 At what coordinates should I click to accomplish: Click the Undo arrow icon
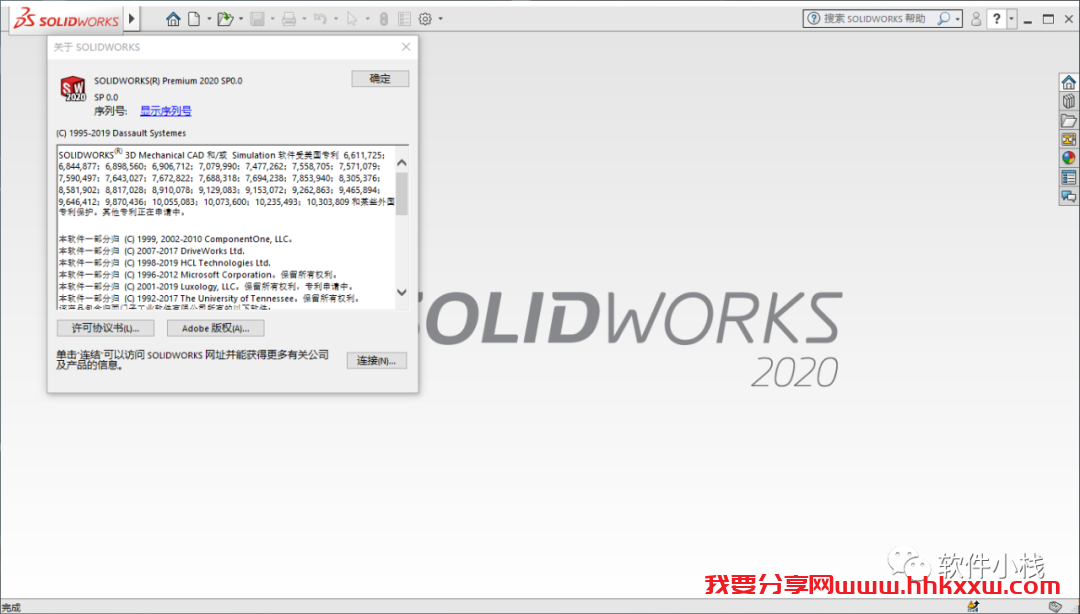320,19
